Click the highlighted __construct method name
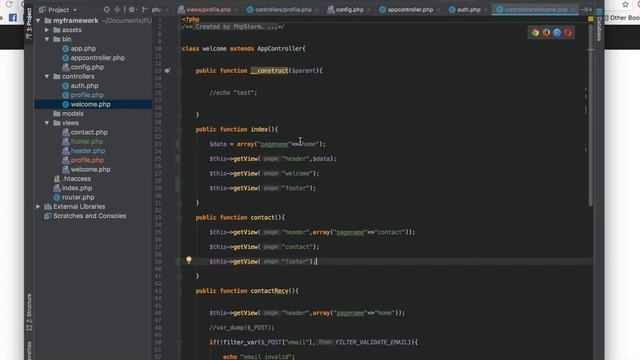The image size is (640, 360). coord(269,71)
